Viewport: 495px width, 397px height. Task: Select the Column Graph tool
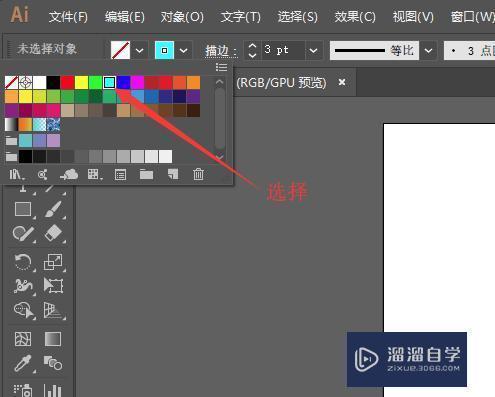click(53, 390)
